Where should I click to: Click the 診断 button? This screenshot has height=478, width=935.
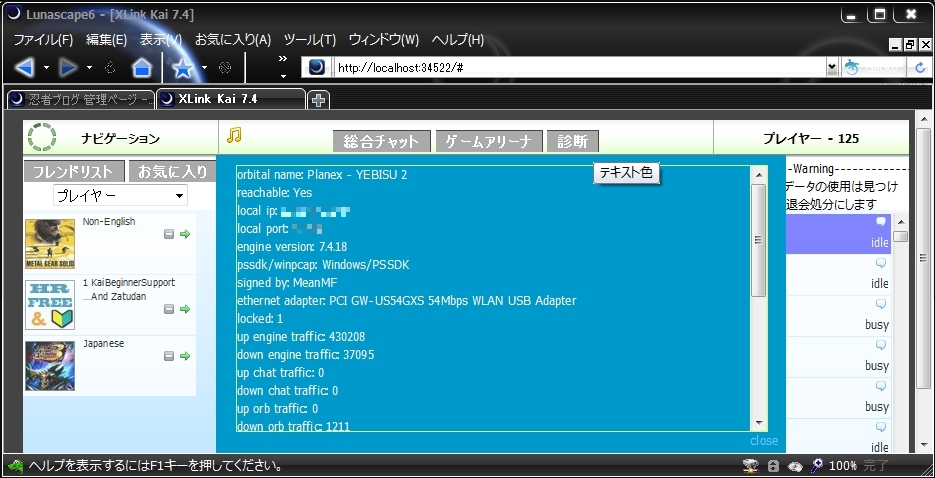[572, 141]
